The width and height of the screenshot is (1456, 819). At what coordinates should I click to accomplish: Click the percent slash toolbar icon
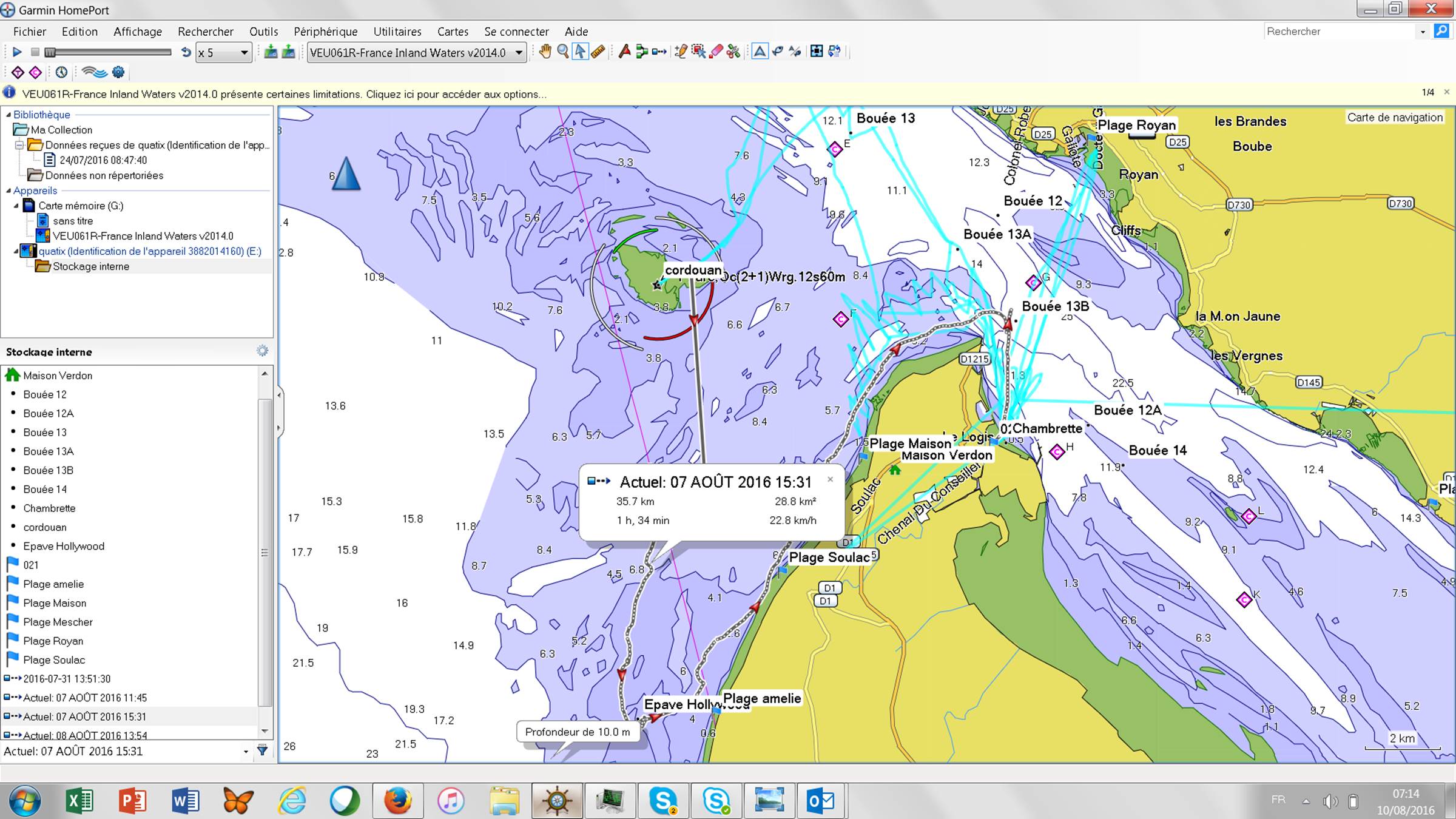point(795,52)
